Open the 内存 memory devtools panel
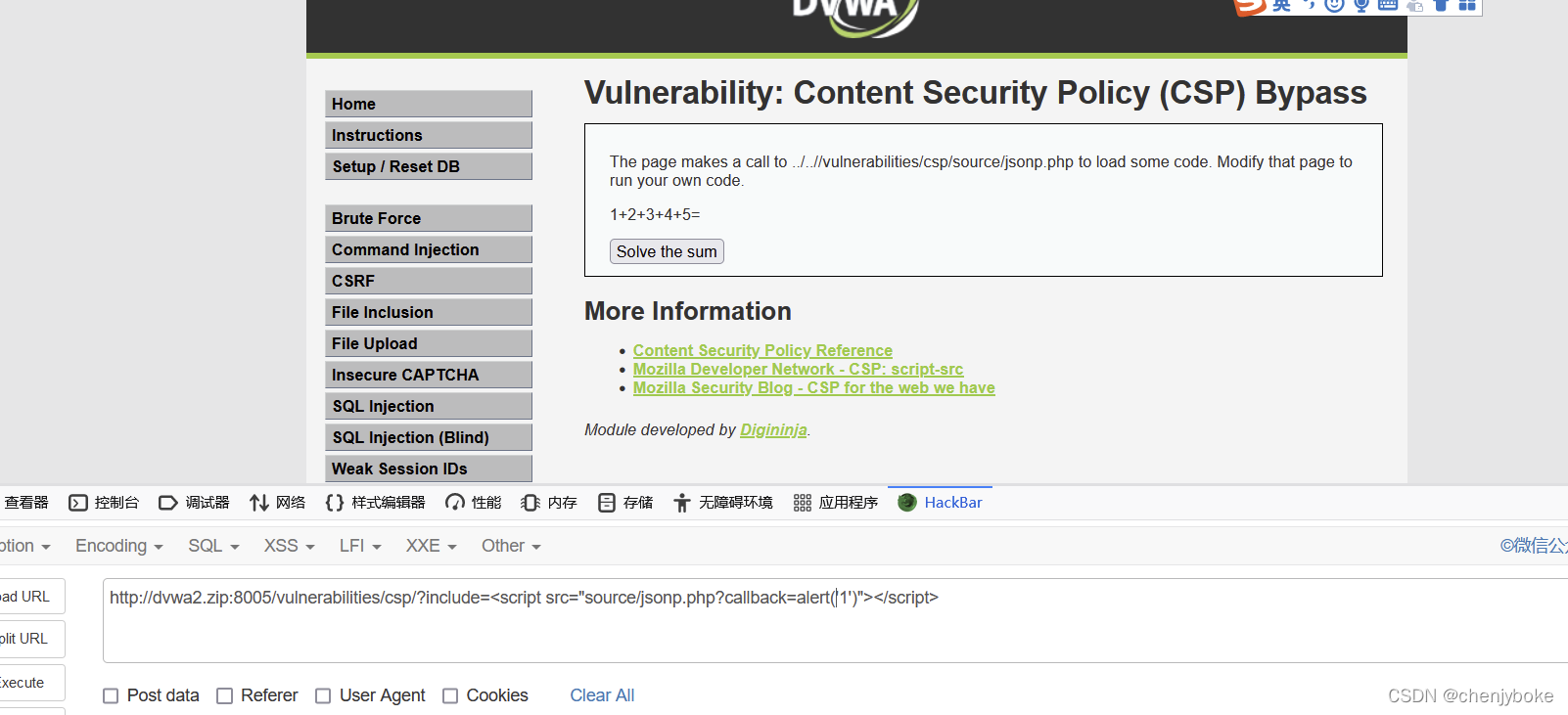The height and width of the screenshot is (715, 1568). tap(549, 503)
